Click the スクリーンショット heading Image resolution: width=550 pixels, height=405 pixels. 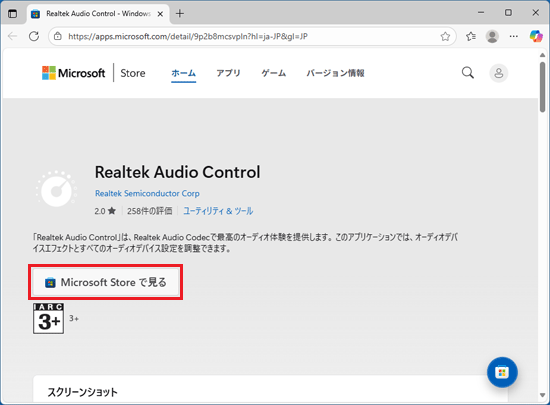(82, 392)
